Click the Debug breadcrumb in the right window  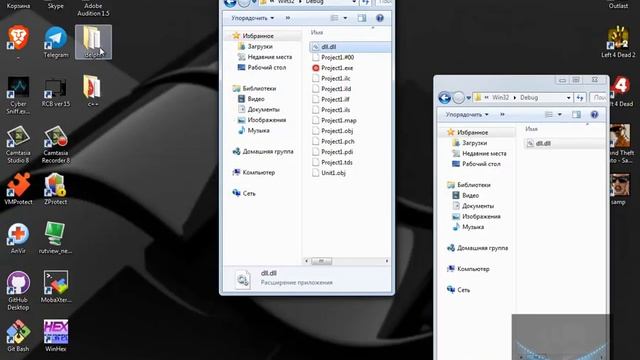529,98
